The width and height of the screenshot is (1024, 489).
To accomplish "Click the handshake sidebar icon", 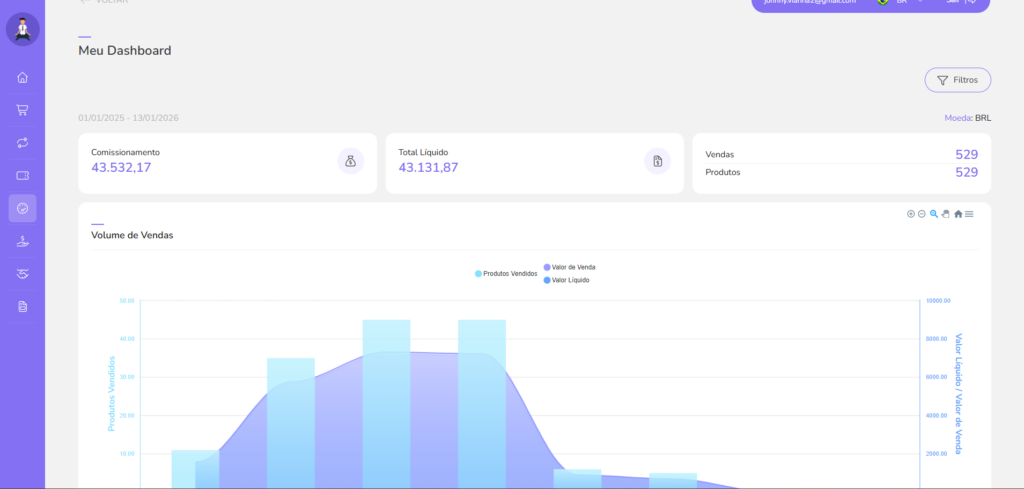I will pyautogui.click(x=22, y=273).
